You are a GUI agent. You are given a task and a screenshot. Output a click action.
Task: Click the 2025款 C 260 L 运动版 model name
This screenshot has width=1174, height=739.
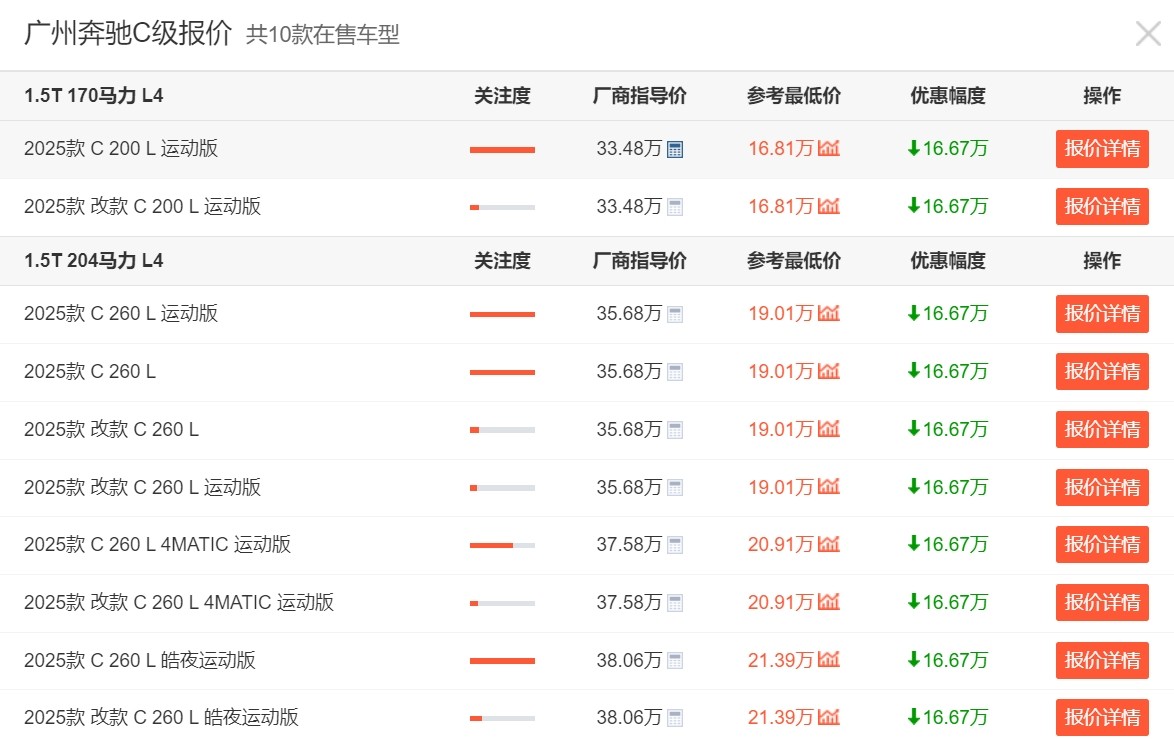[x=121, y=313]
